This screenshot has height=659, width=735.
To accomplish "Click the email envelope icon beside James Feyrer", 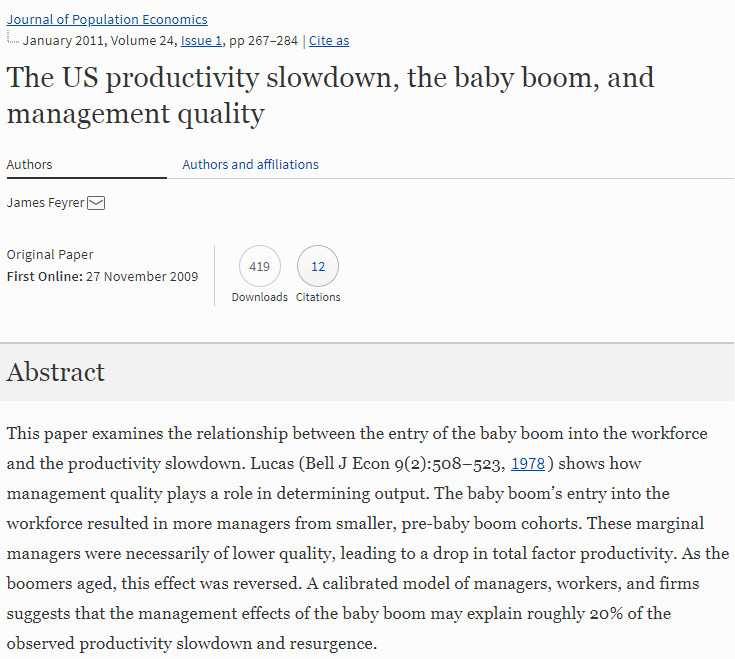I will coord(96,203).
